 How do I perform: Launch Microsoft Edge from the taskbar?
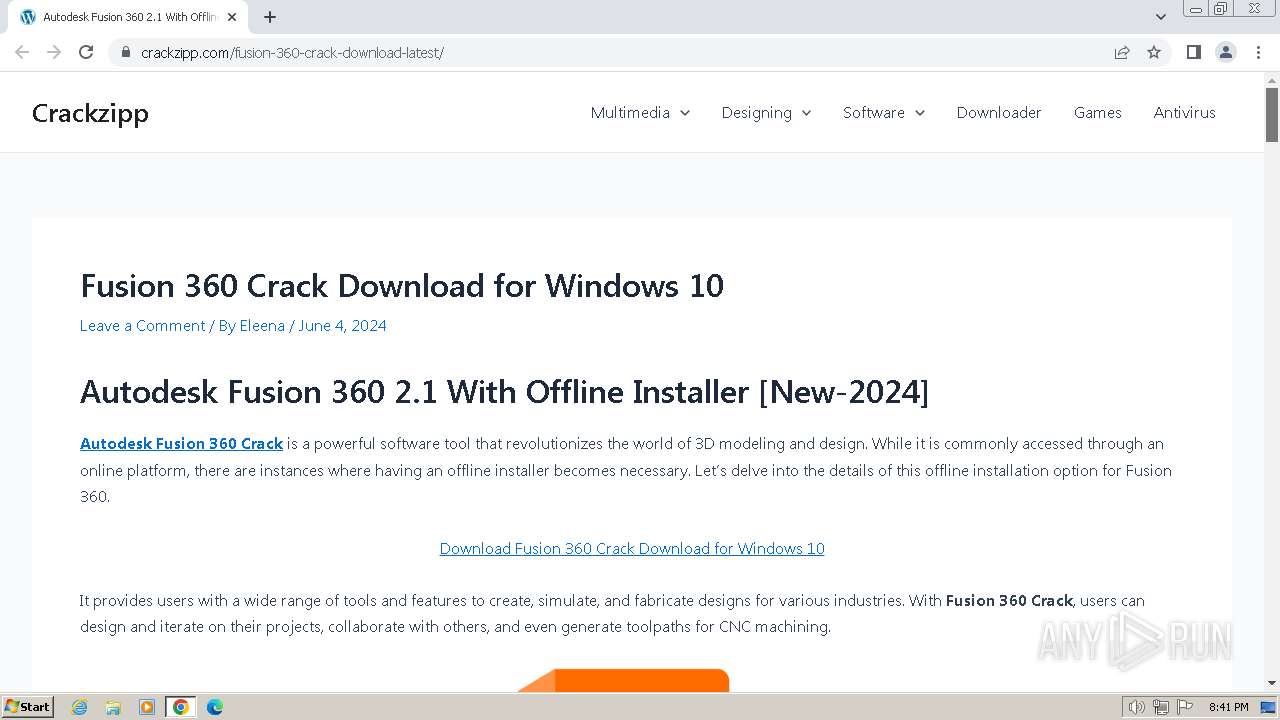pyautogui.click(x=215, y=707)
